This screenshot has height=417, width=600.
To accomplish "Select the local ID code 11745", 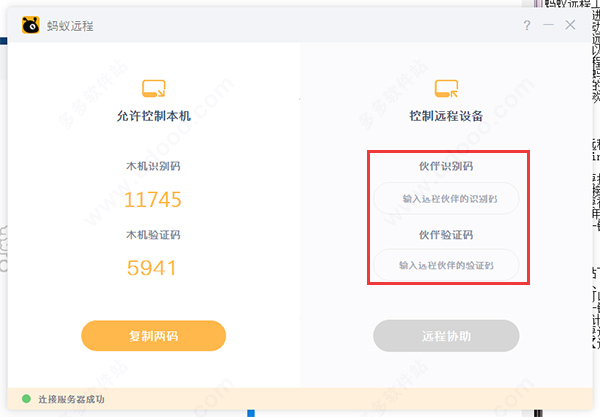I will [x=153, y=200].
